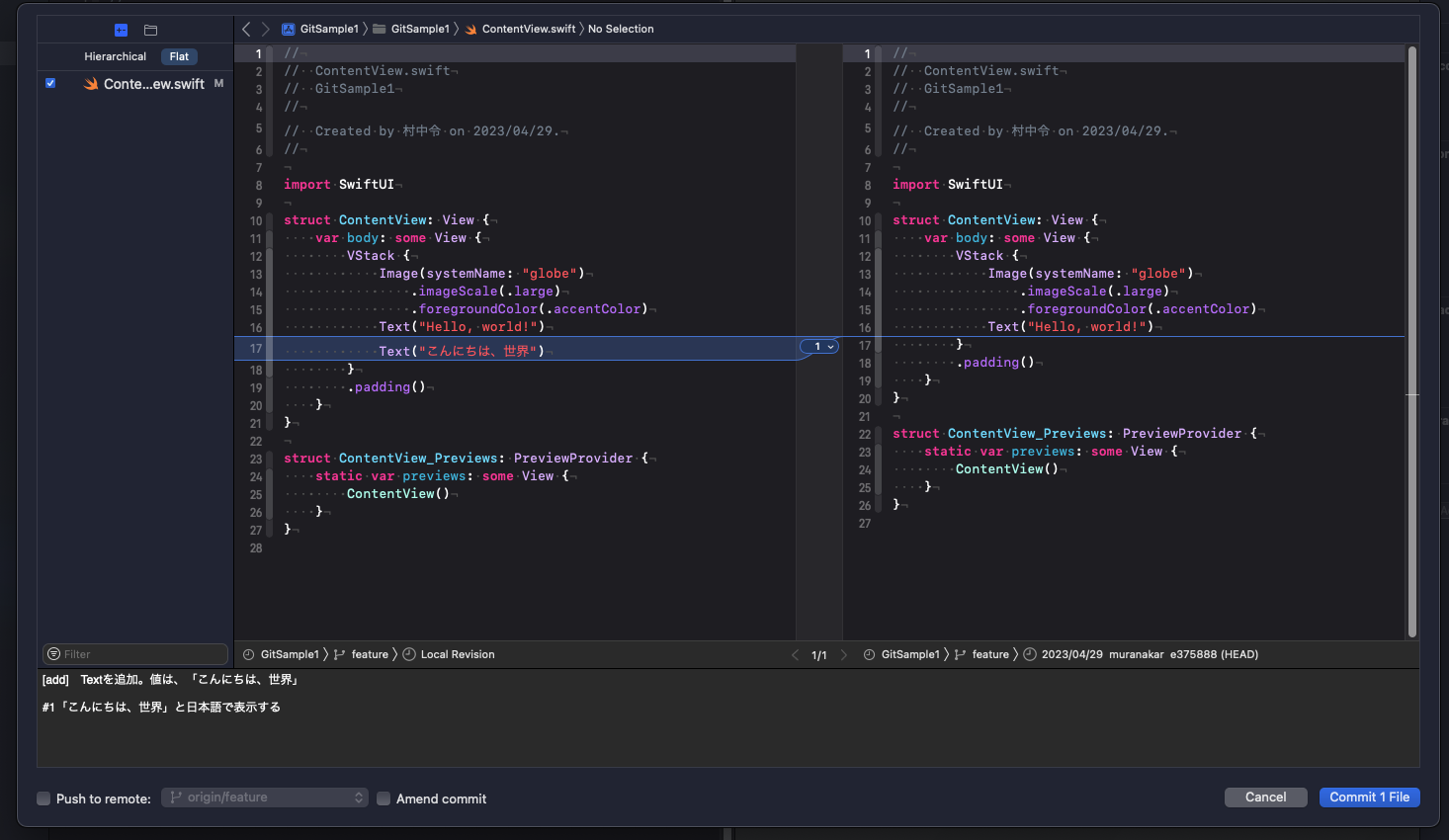The height and width of the screenshot is (840, 1449).
Task: Enable Amend commit option
Action: pos(383,798)
